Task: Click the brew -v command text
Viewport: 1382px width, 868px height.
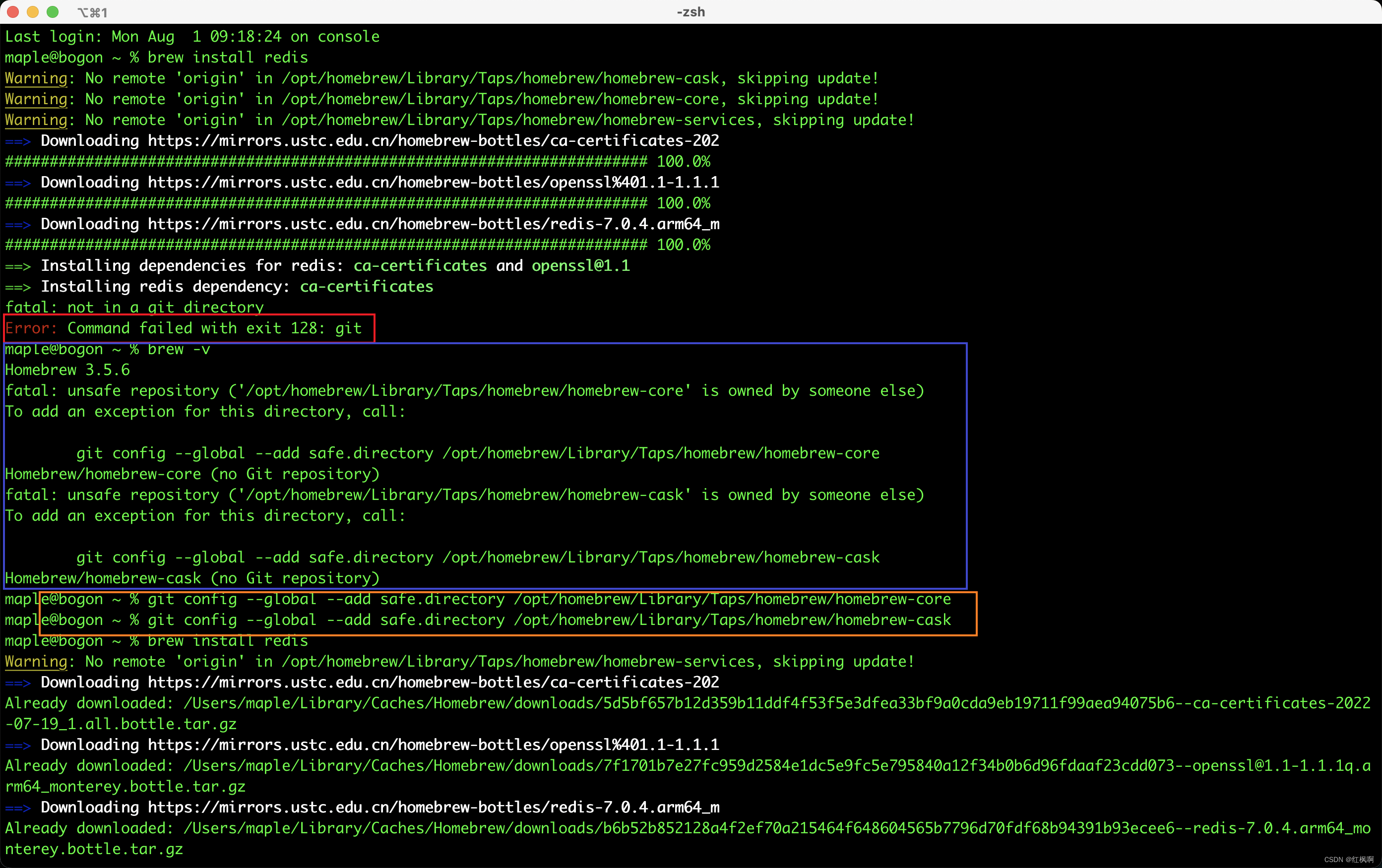Action: click(x=179, y=349)
